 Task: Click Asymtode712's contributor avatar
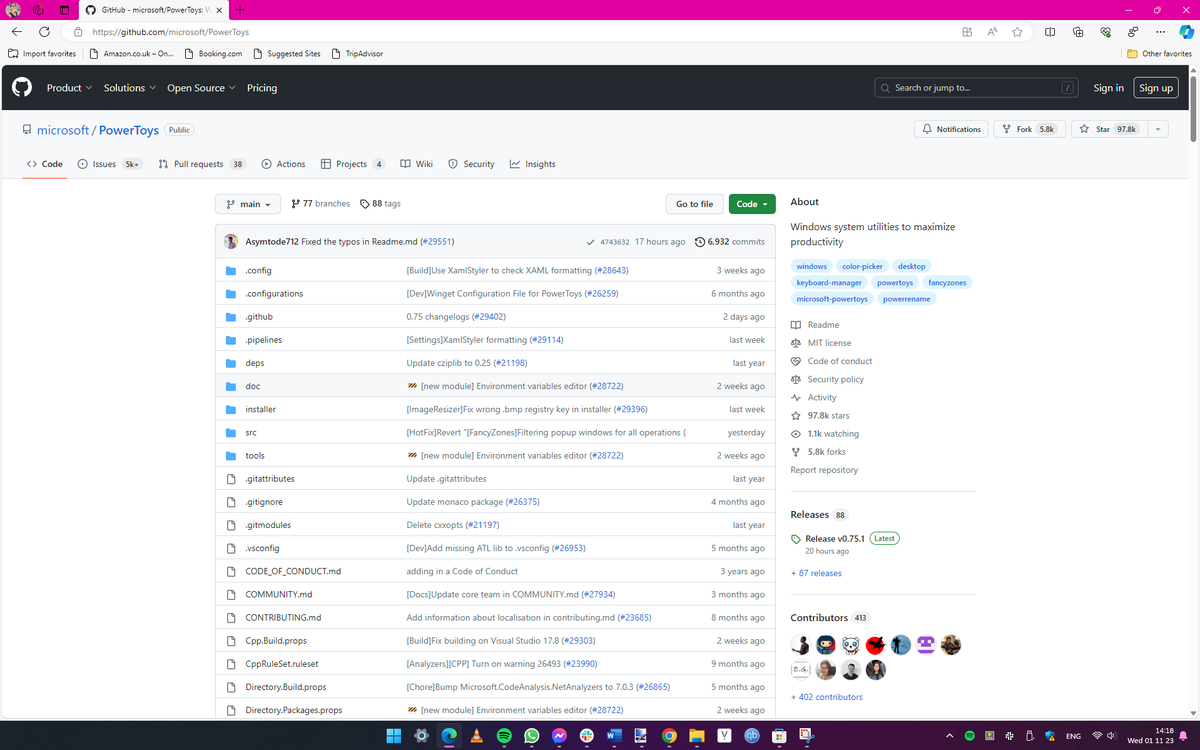click(x=230, y=241)
